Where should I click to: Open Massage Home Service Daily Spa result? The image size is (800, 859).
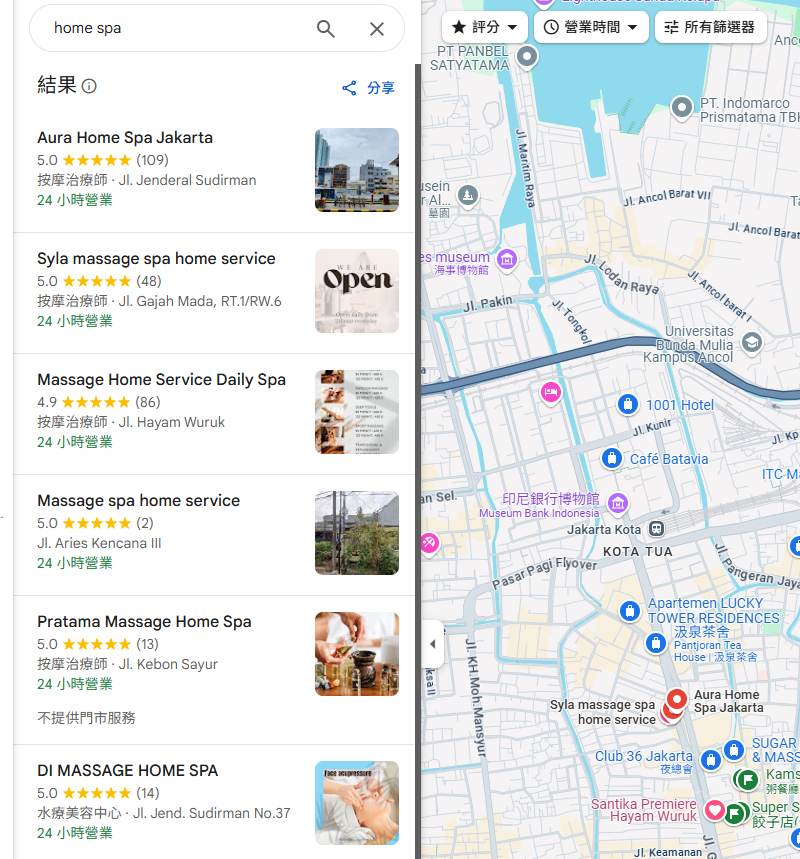[x=214, y=414]
